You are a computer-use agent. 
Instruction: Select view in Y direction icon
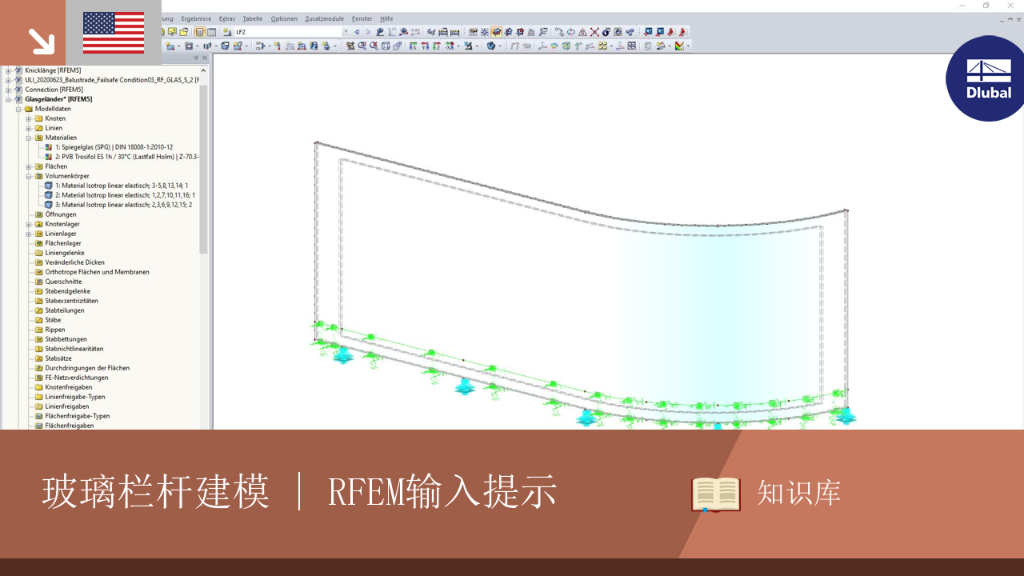(425, 46)
